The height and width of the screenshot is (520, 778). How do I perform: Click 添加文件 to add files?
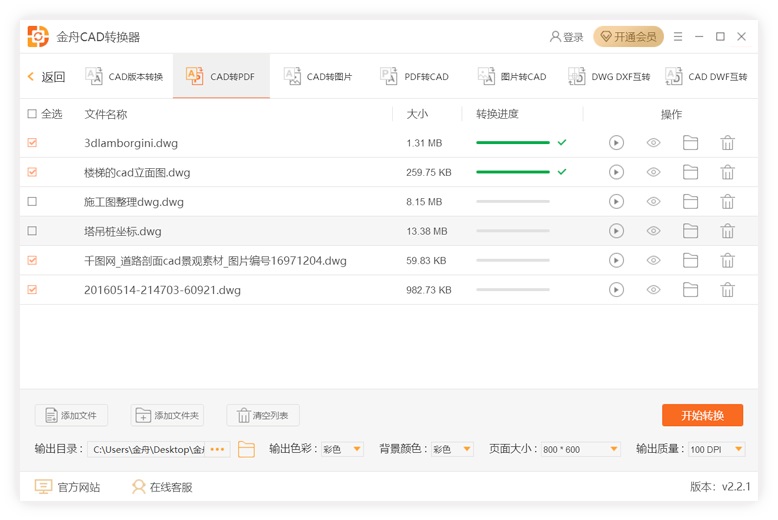click(x=71, y=415)
